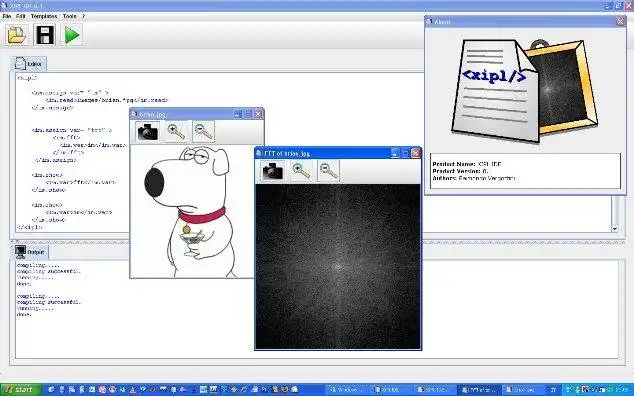This screenshot has height=396, width=634.
Task: Click the Product Name line in About
Action: (467, 164)
